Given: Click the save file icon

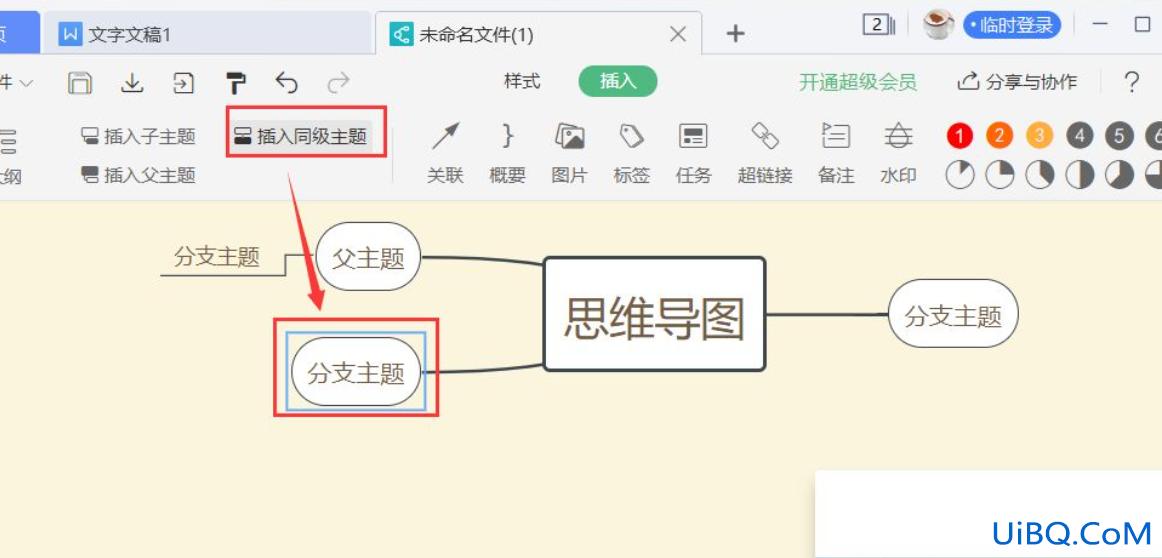Looking at the screenshot, I should click(x=79, y=82).
